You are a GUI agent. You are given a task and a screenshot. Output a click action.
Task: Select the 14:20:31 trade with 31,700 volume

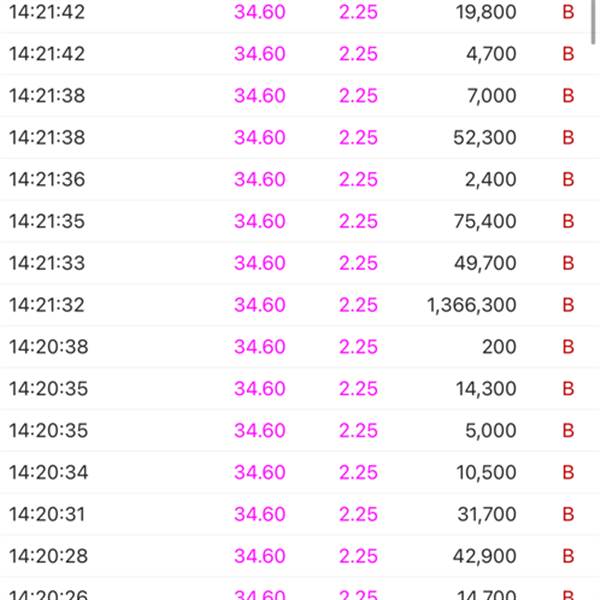coord(300,515)
